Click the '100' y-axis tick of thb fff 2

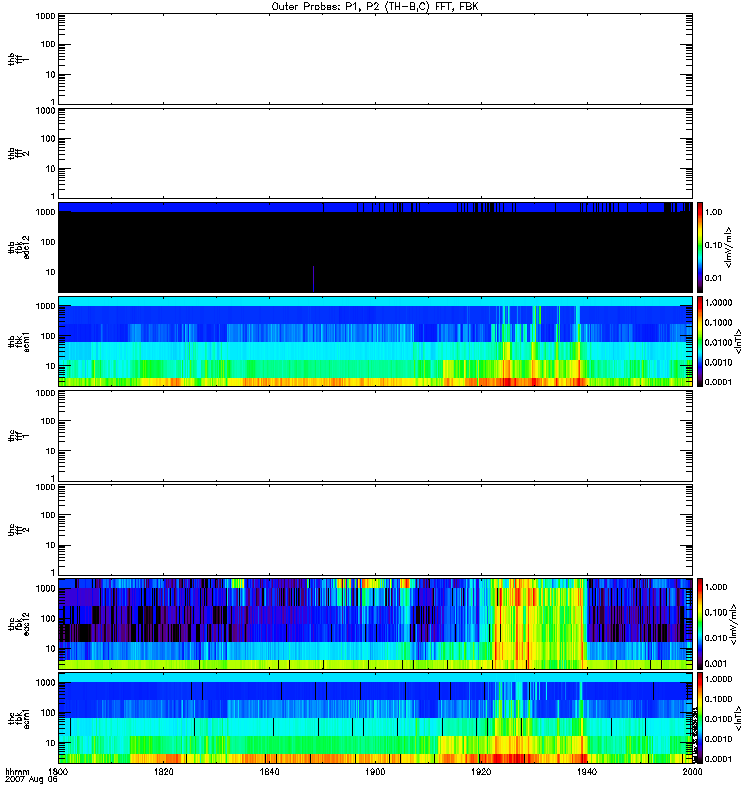point(48,139)
